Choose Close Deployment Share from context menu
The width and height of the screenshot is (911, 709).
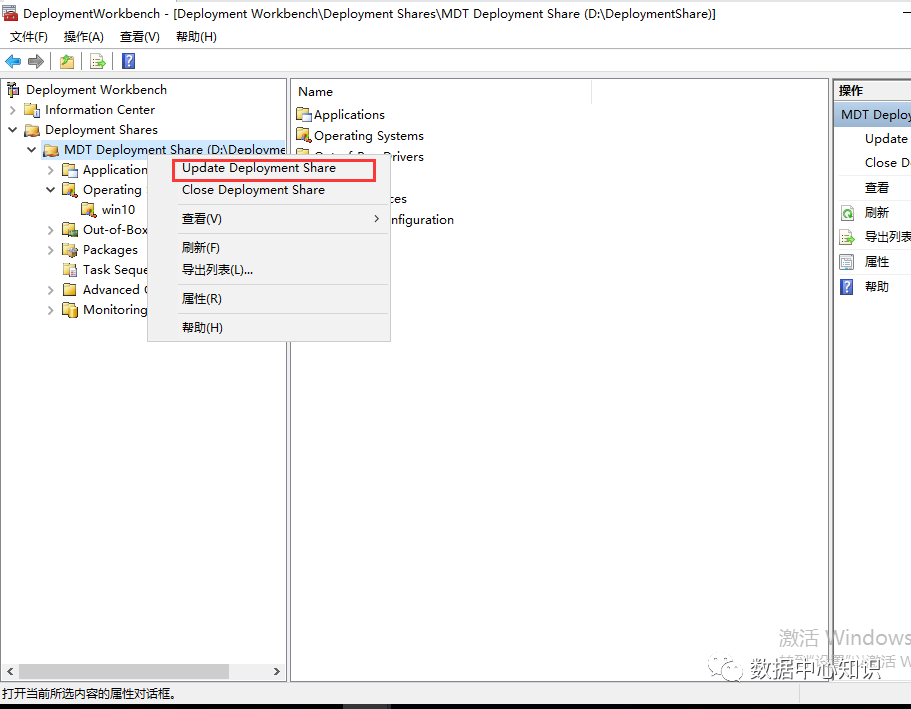pyautogui.click(x=268, y=190)
